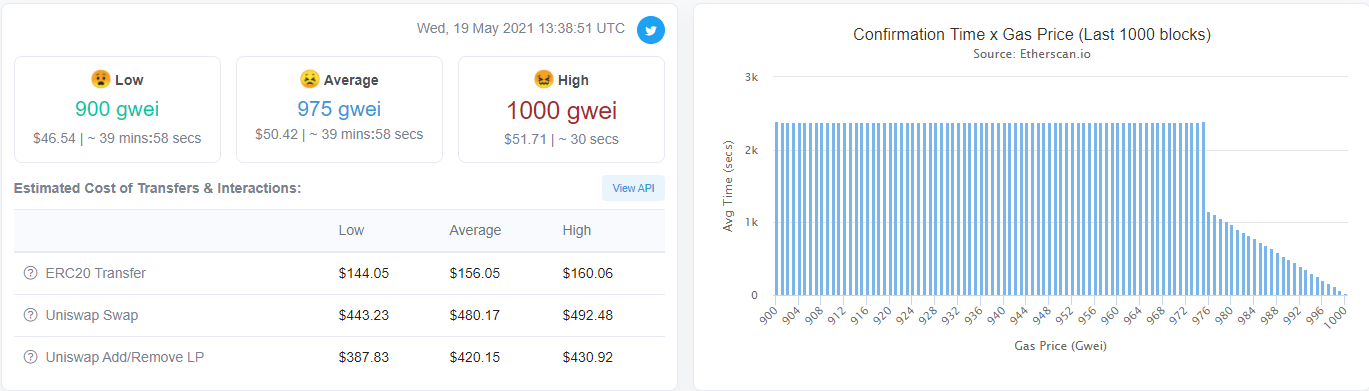Click the chart bar at 900 gwei
The height and width of the screenshot is (391, 1369).
tap(776, 209)
